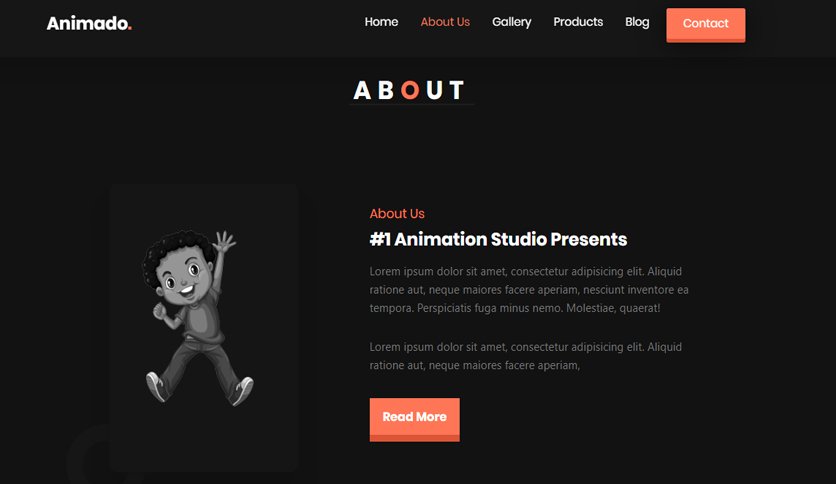
Task: Select the jumping cartoon boy image
Action: pyautogui.click(x=198, y=318)
